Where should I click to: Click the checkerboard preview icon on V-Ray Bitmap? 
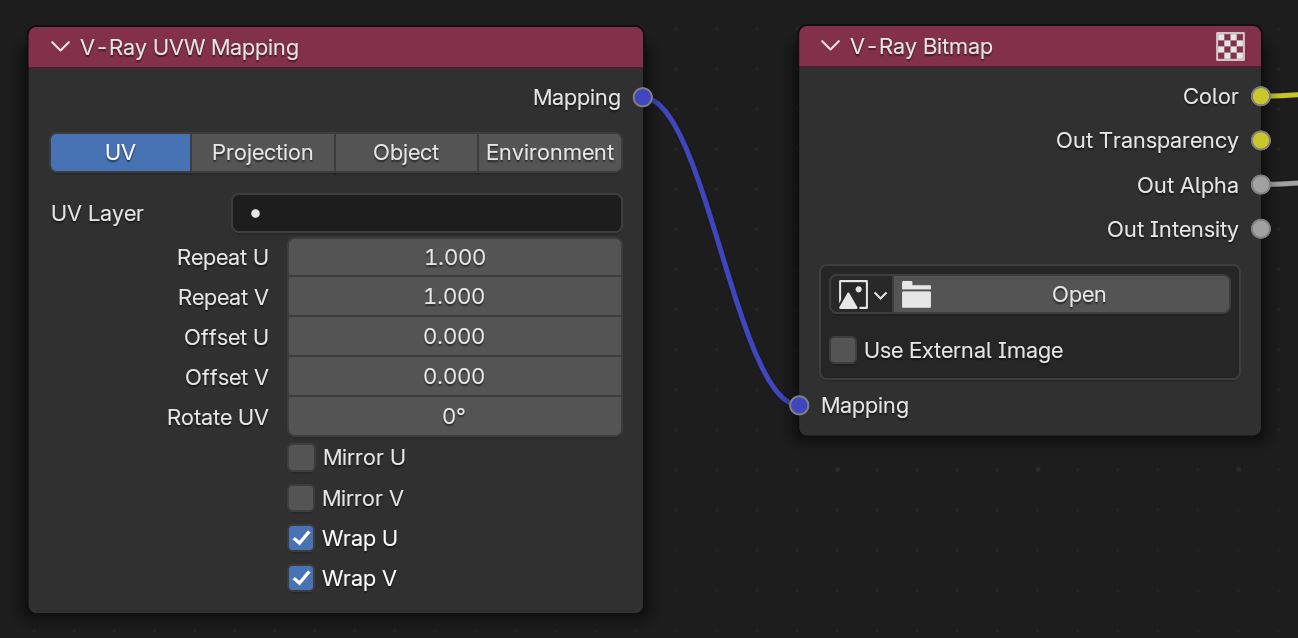(x=1230, y=46)
